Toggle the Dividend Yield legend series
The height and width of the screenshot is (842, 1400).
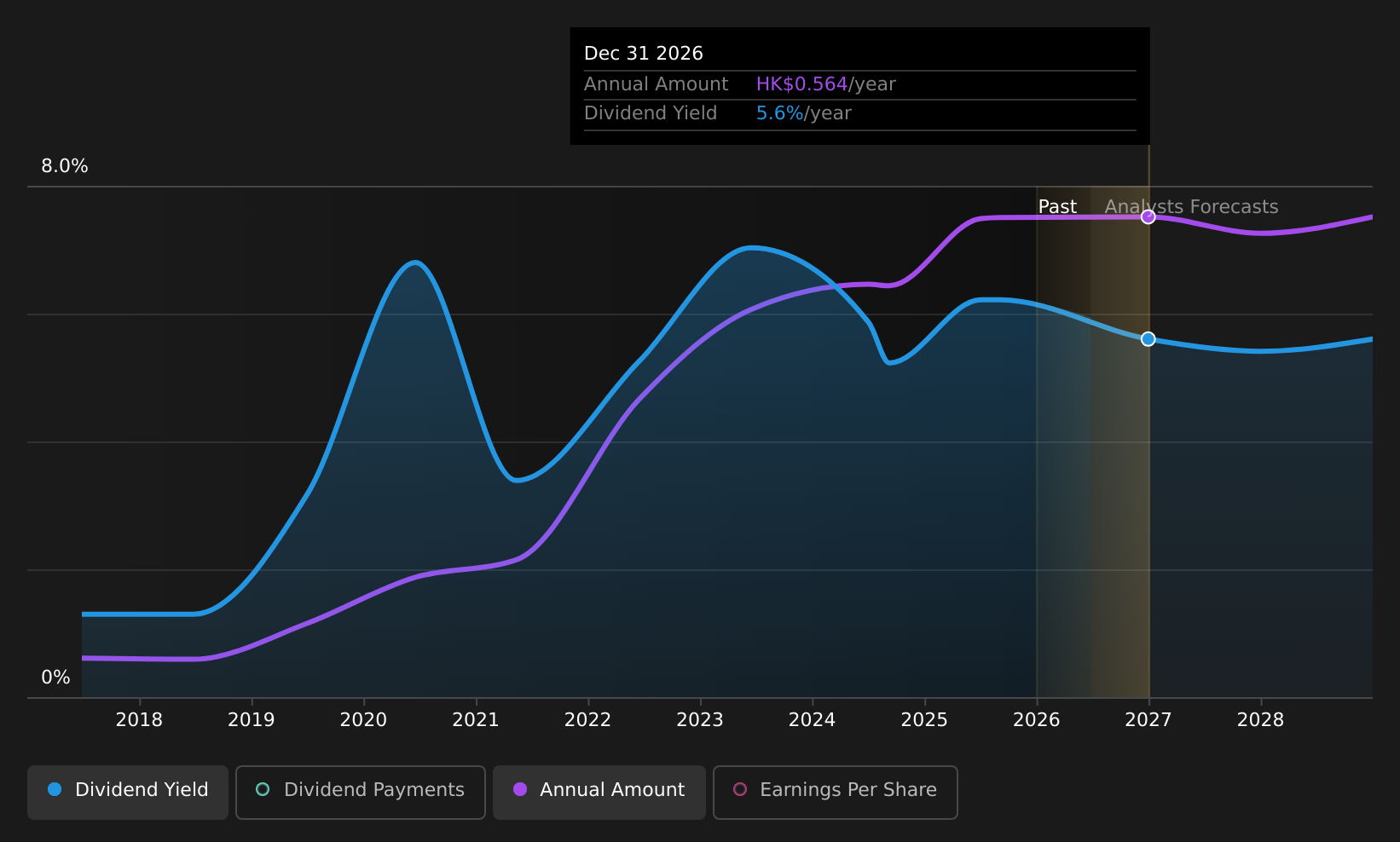click(x=128, y=793)
